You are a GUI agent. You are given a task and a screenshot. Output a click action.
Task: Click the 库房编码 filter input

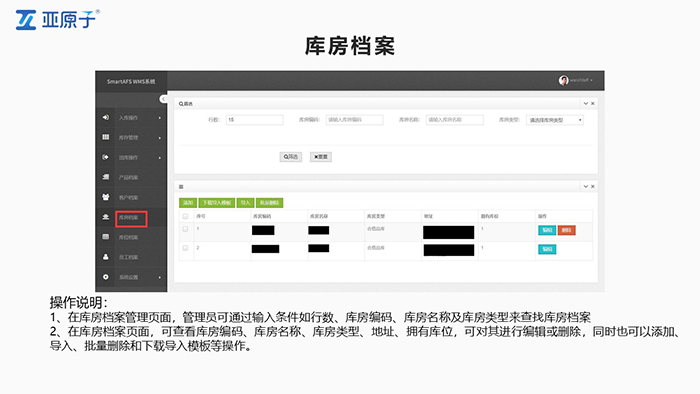coord(354,120)
